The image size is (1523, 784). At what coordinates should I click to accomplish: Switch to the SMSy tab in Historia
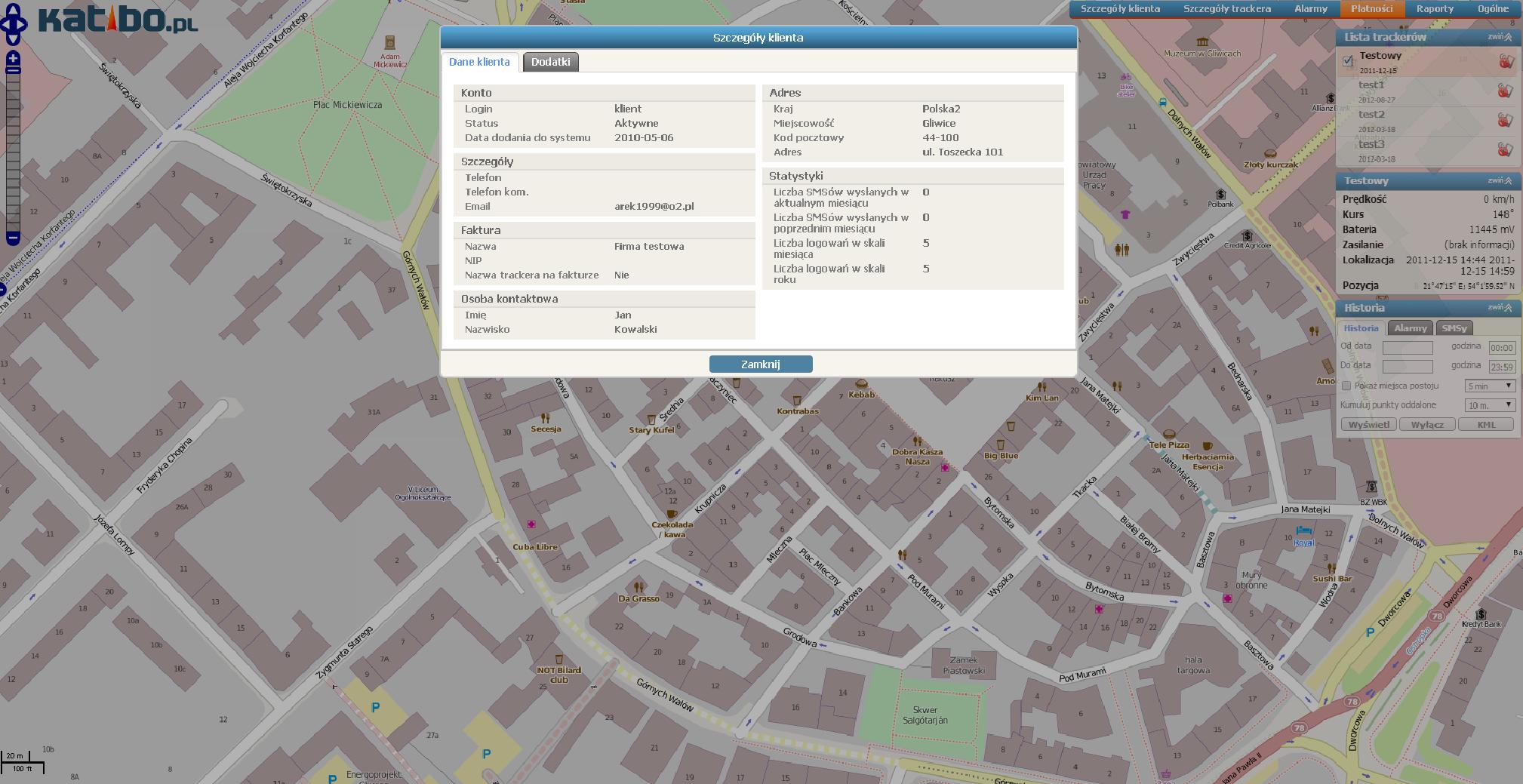(1454, 328)
